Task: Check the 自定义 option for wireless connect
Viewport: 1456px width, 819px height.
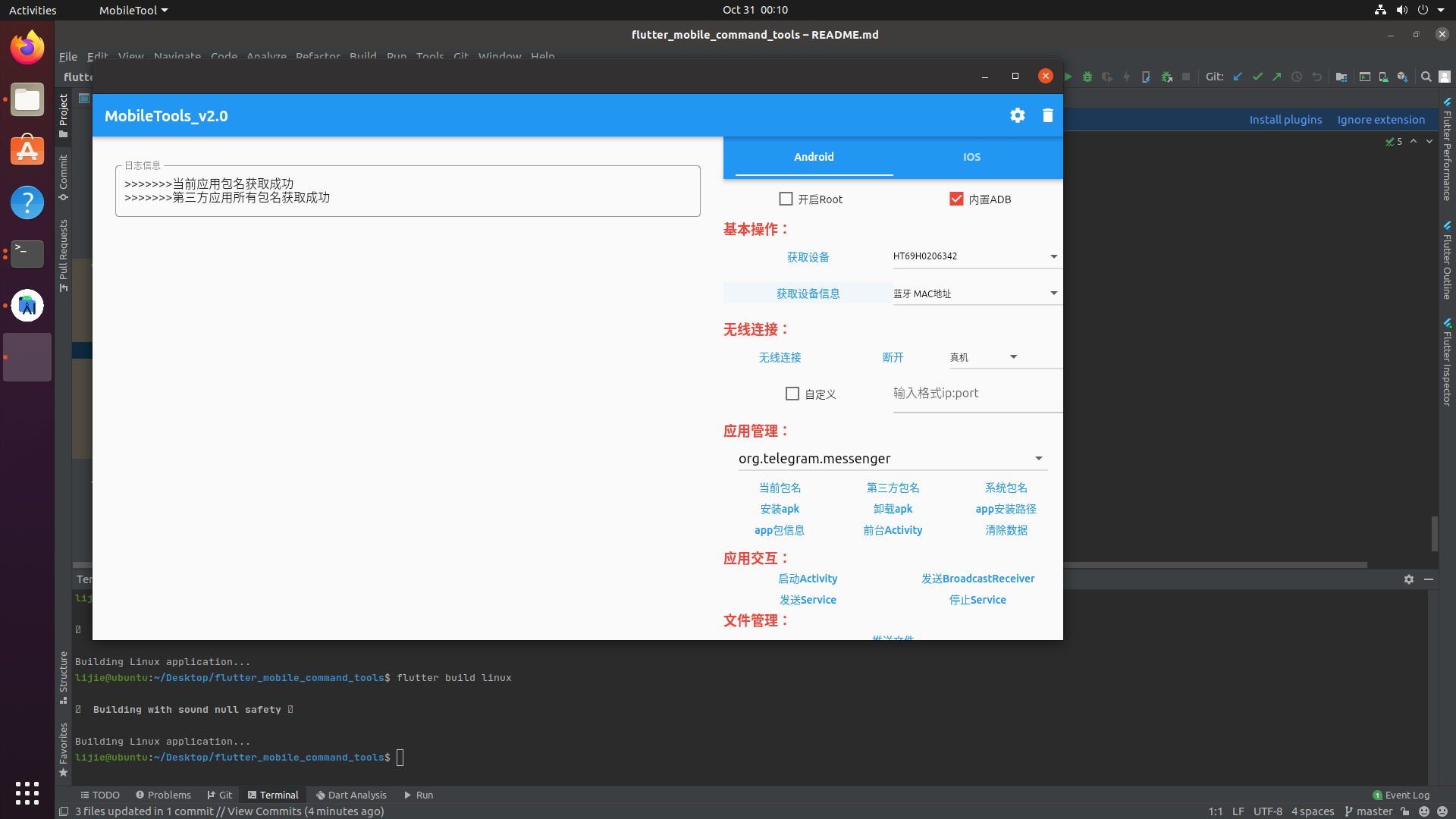Action: point(792,394)
